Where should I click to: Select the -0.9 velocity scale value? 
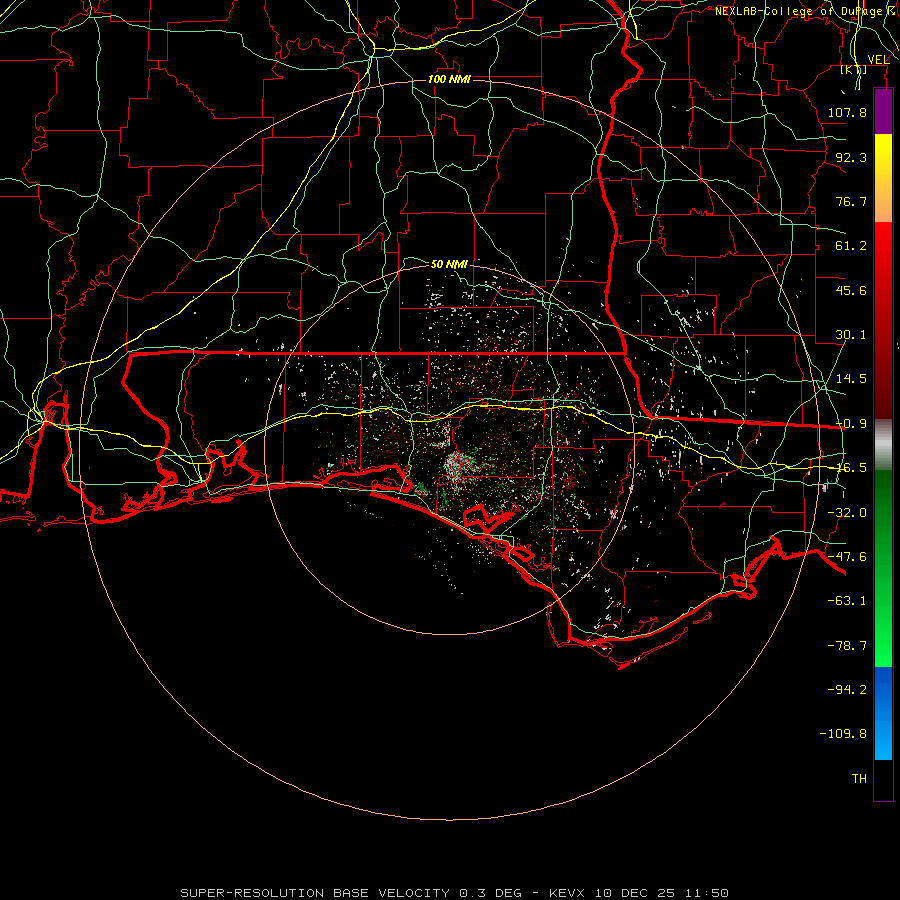(x=851, y=424)
